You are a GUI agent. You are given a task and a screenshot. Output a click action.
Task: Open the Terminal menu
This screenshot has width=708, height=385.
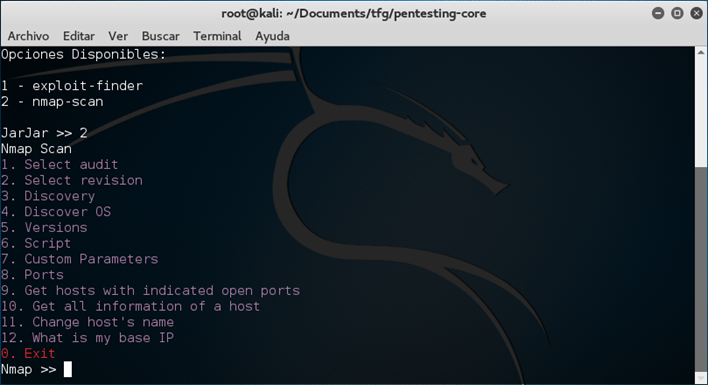(x=217, y=36)
